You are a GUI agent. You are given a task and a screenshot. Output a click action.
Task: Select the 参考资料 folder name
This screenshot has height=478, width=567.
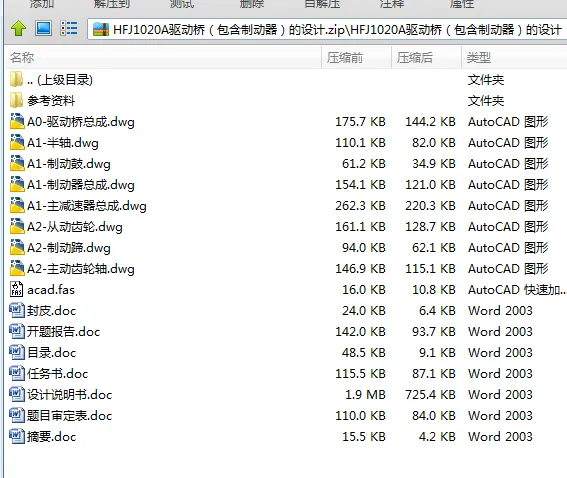point(51,101)
